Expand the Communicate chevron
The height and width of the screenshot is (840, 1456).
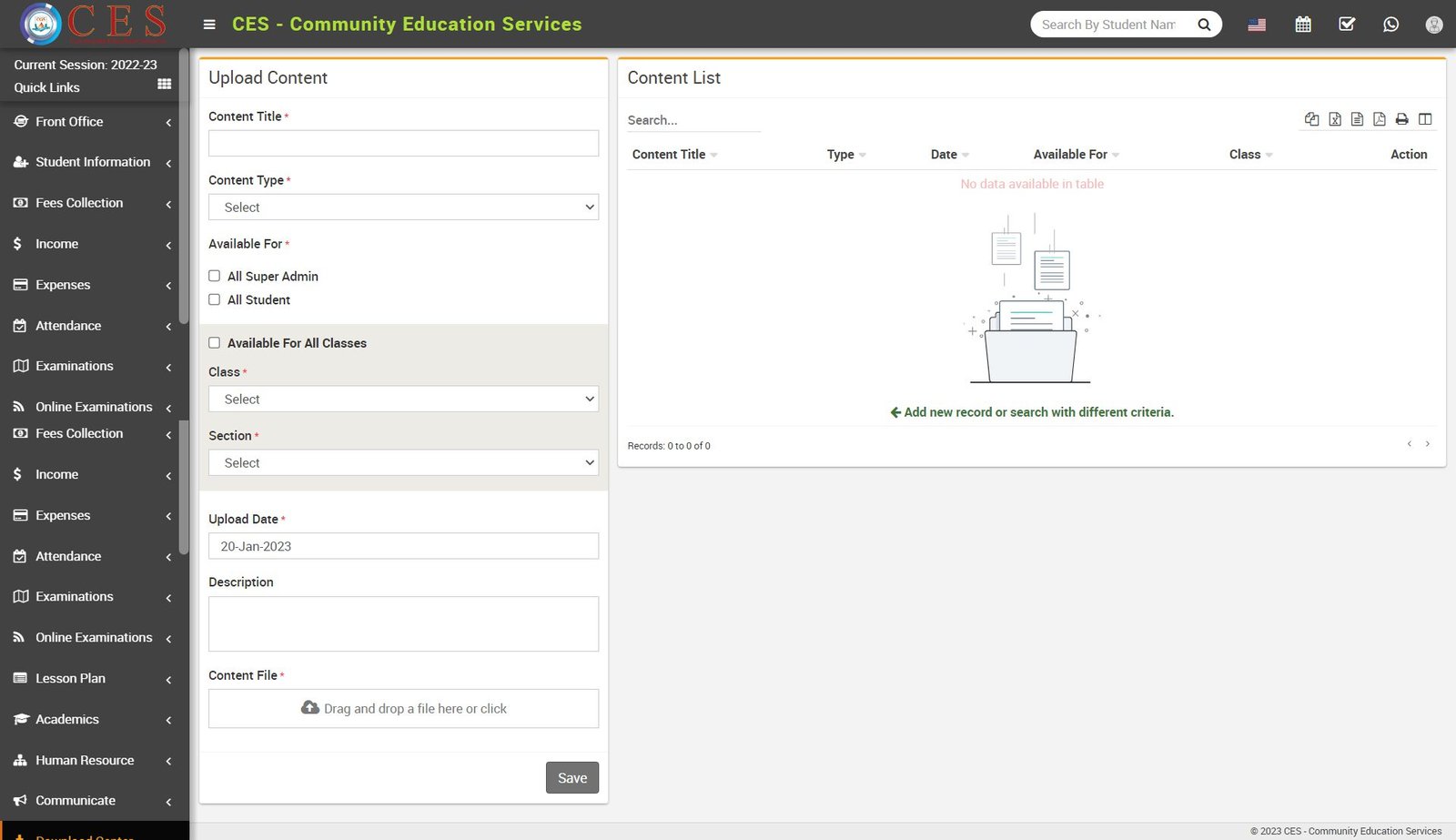pos(168,802)
